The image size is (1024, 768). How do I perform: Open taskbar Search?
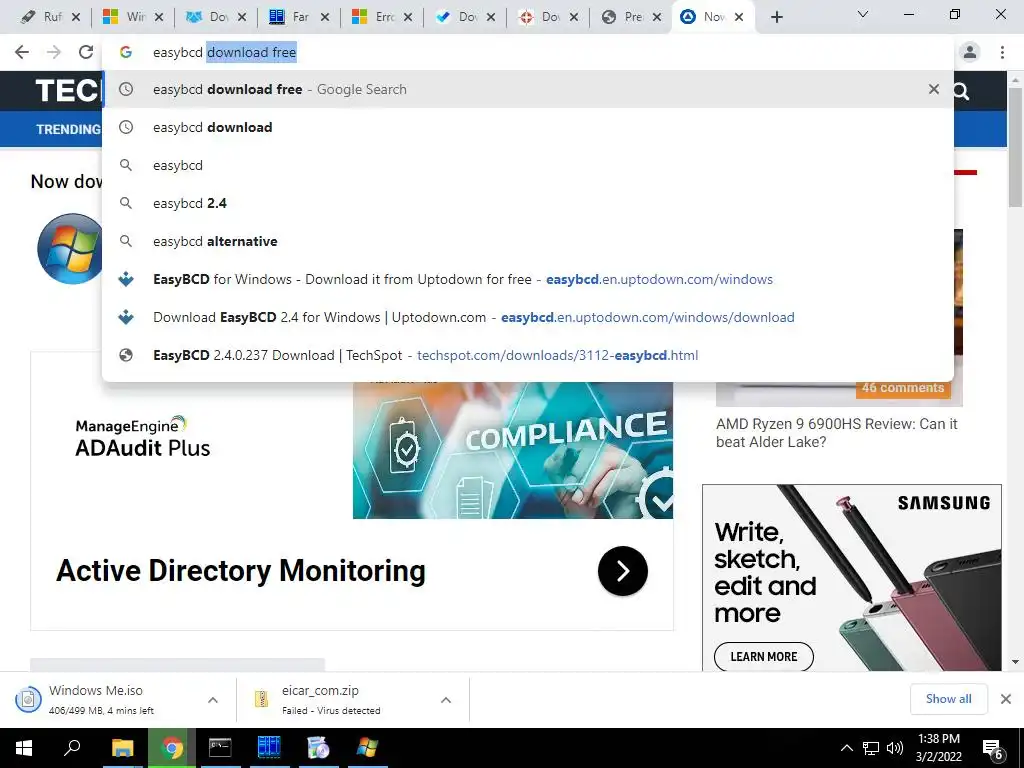[x=72, y=748]
